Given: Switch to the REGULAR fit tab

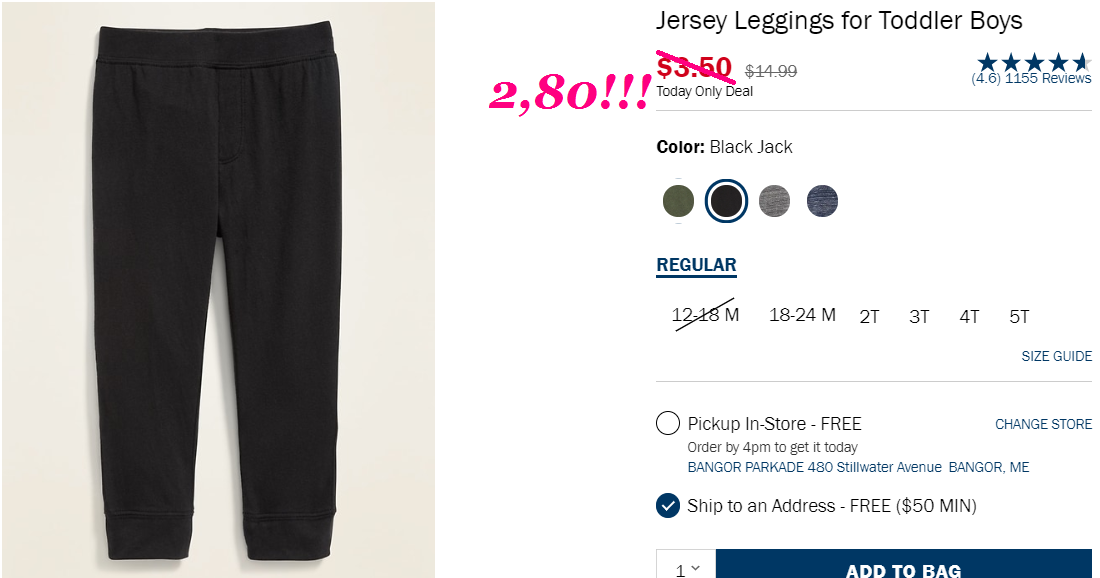Looking at the screenshot, I should (696, 265).
